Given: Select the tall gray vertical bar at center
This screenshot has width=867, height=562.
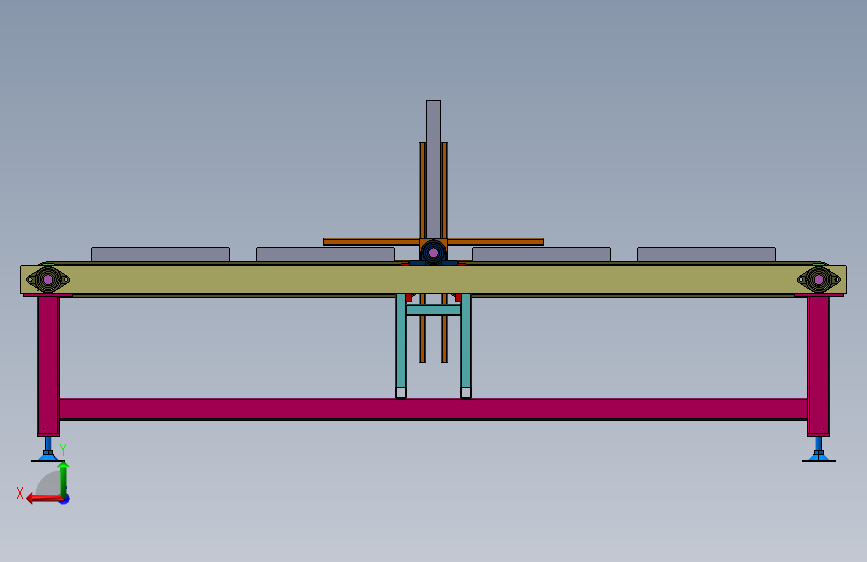Looking at the screenshot, I should (434, 169).
